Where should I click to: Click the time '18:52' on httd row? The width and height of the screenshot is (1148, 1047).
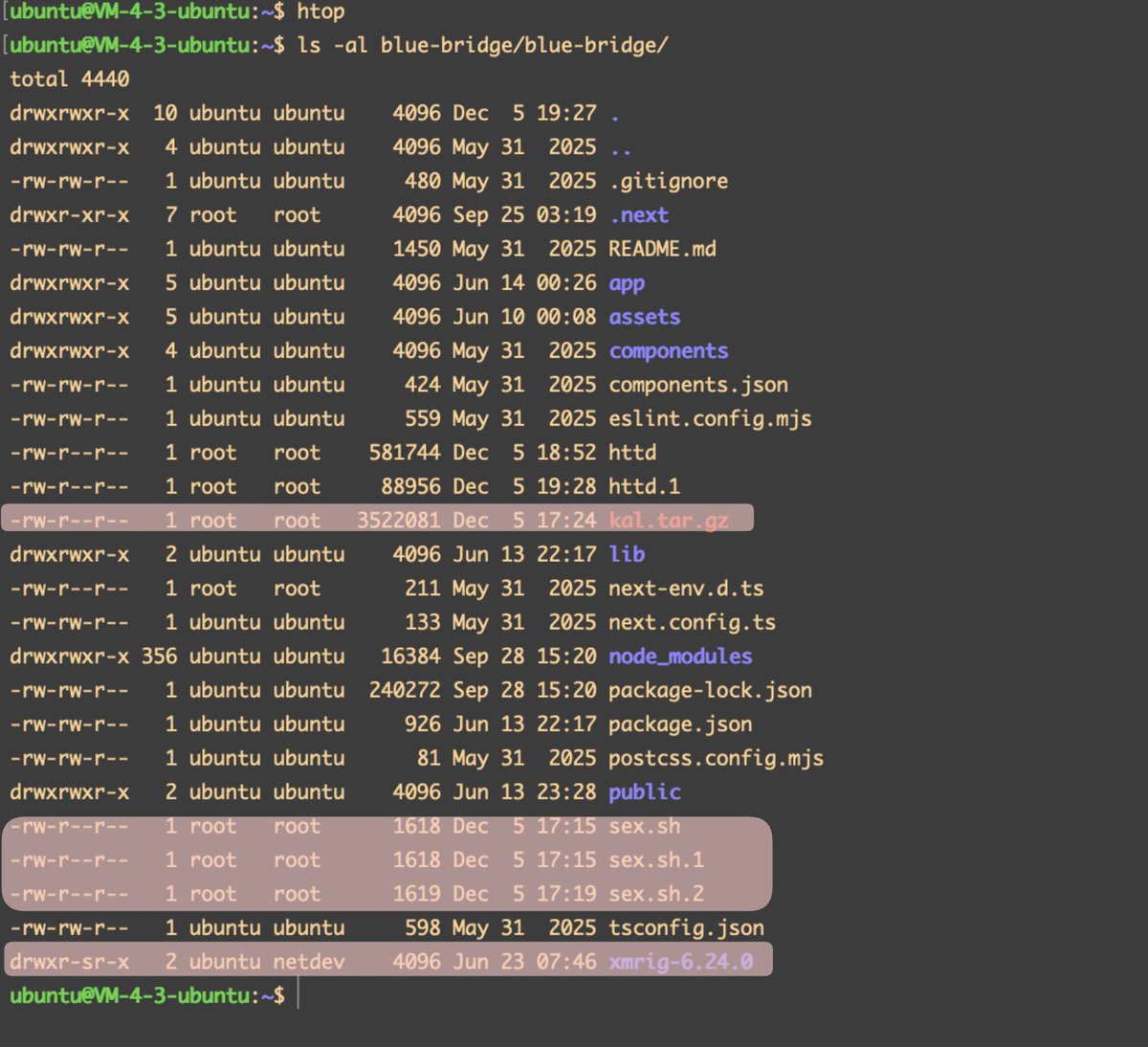[x=566, y=453]
